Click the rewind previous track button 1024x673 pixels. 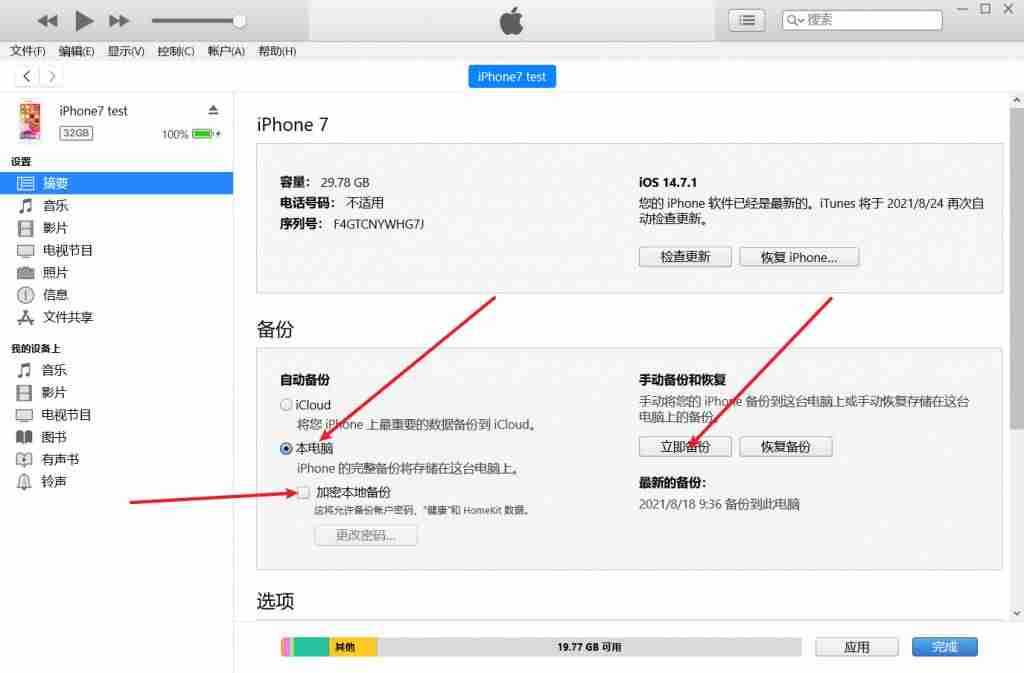tap(48, 21)
